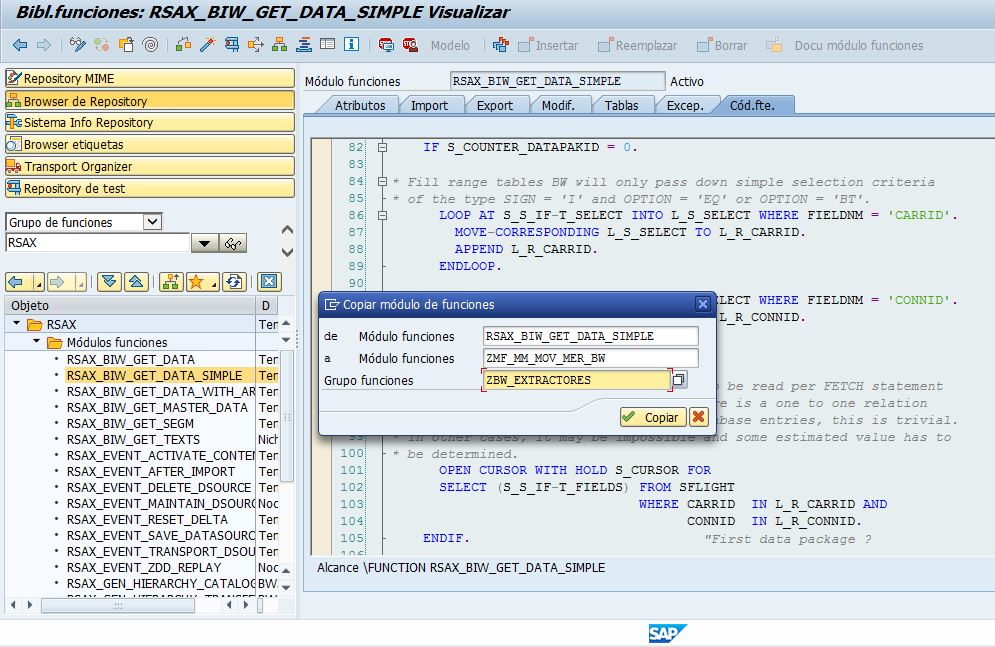Switch to the Modif. tab

pyautogui.click(x=558, y=105)
